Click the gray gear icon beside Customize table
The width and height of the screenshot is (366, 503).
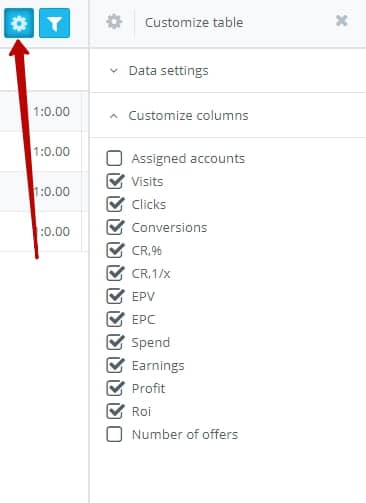click(x=114, y=22)
